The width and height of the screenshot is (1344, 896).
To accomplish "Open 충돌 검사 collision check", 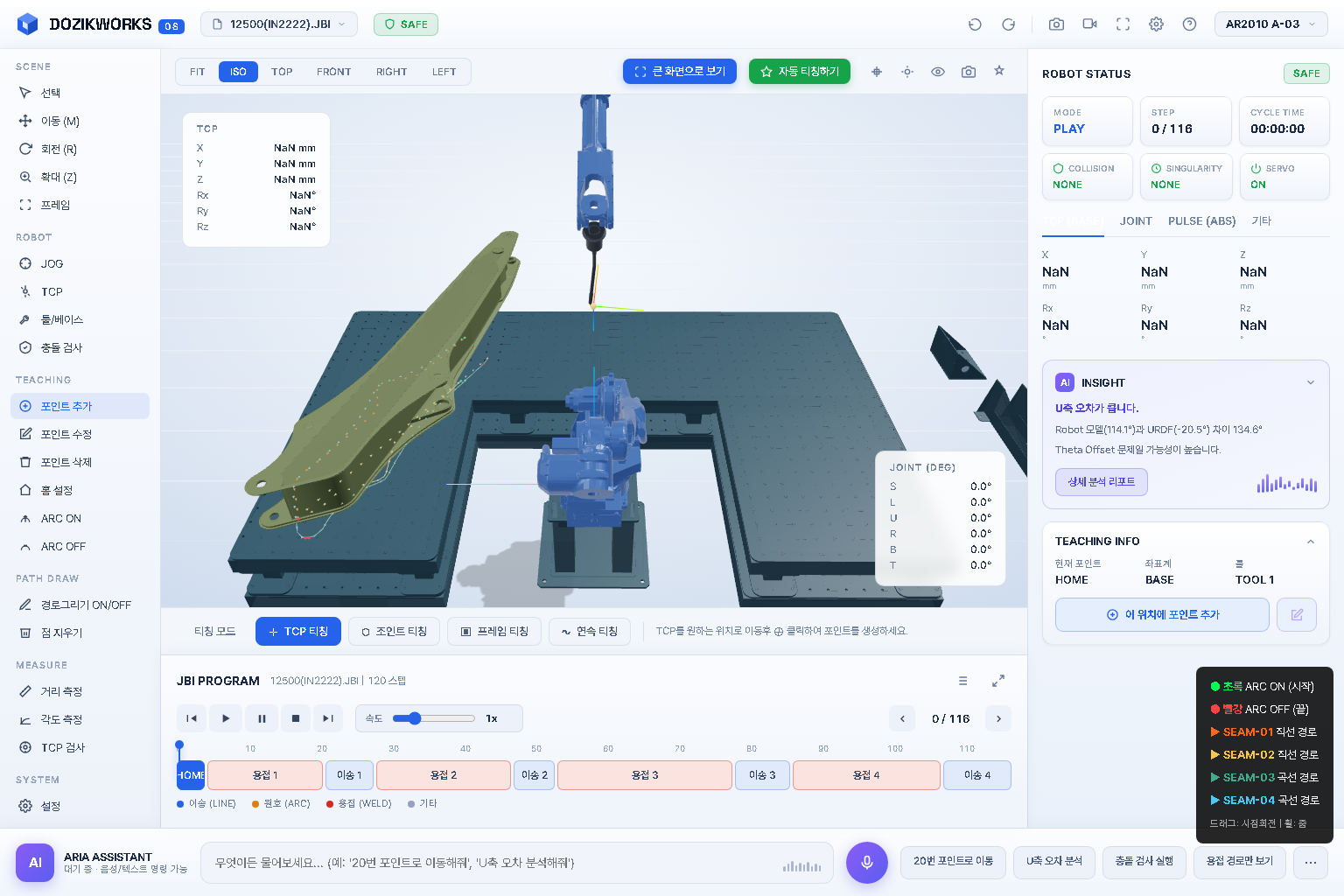I will pos(80,347).
